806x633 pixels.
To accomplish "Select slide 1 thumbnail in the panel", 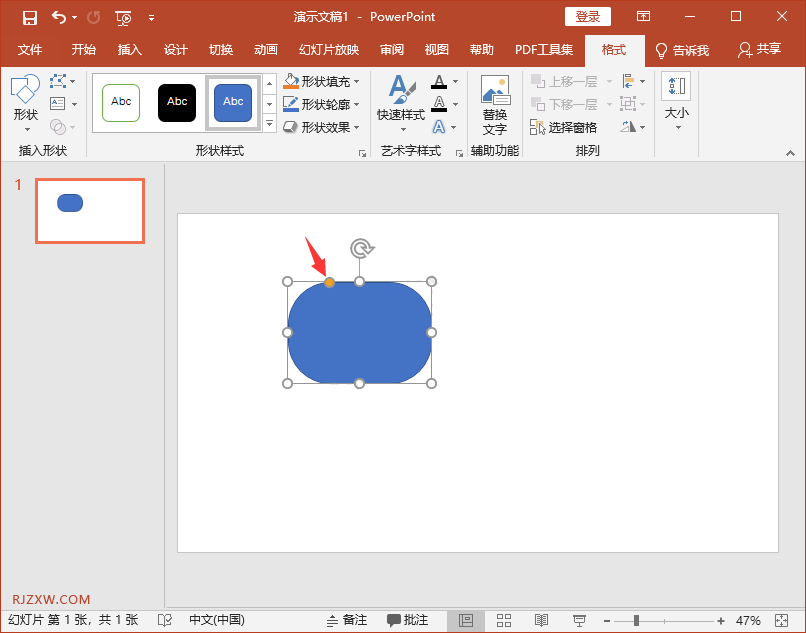I will 90,211.
